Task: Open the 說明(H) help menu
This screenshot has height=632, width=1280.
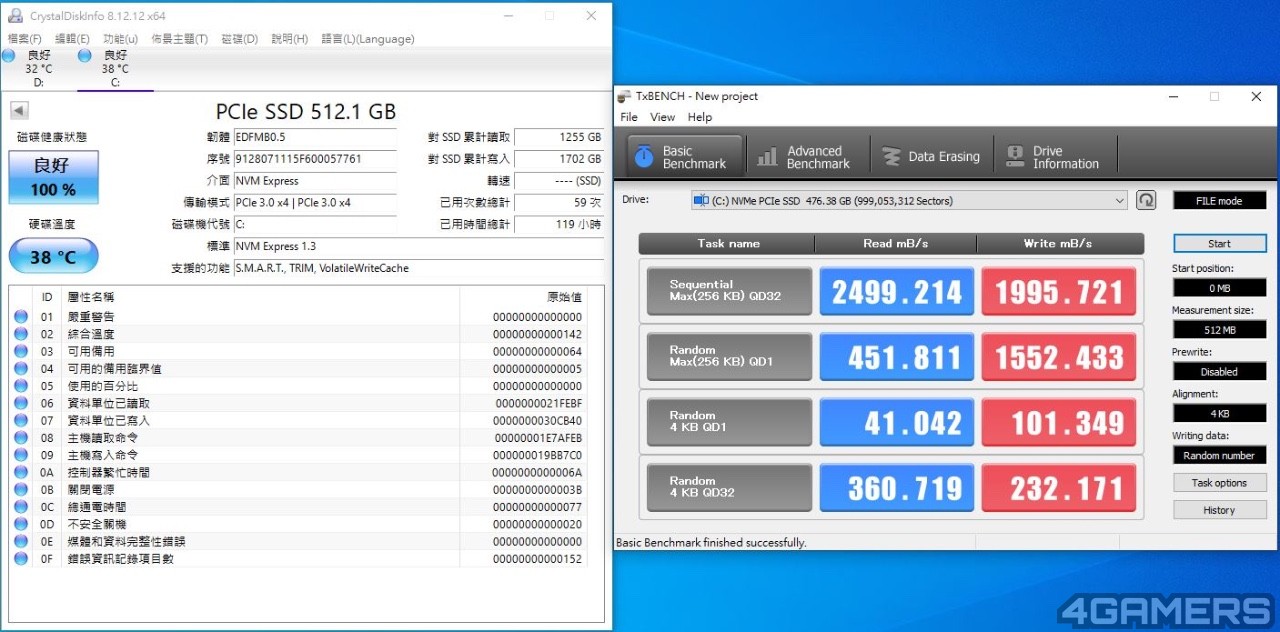Action: [x=290, y=39]
